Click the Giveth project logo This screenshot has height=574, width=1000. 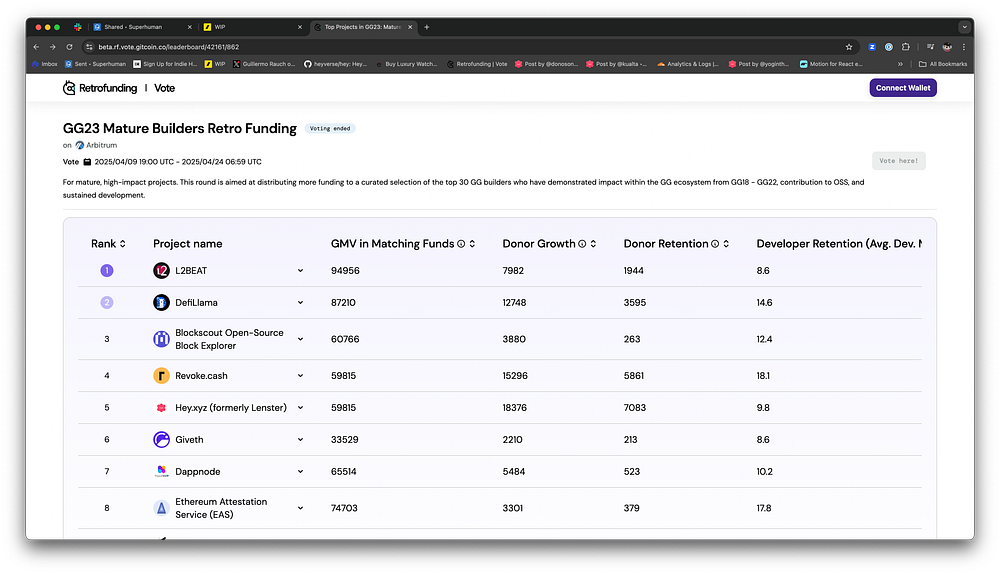[162, 439]
